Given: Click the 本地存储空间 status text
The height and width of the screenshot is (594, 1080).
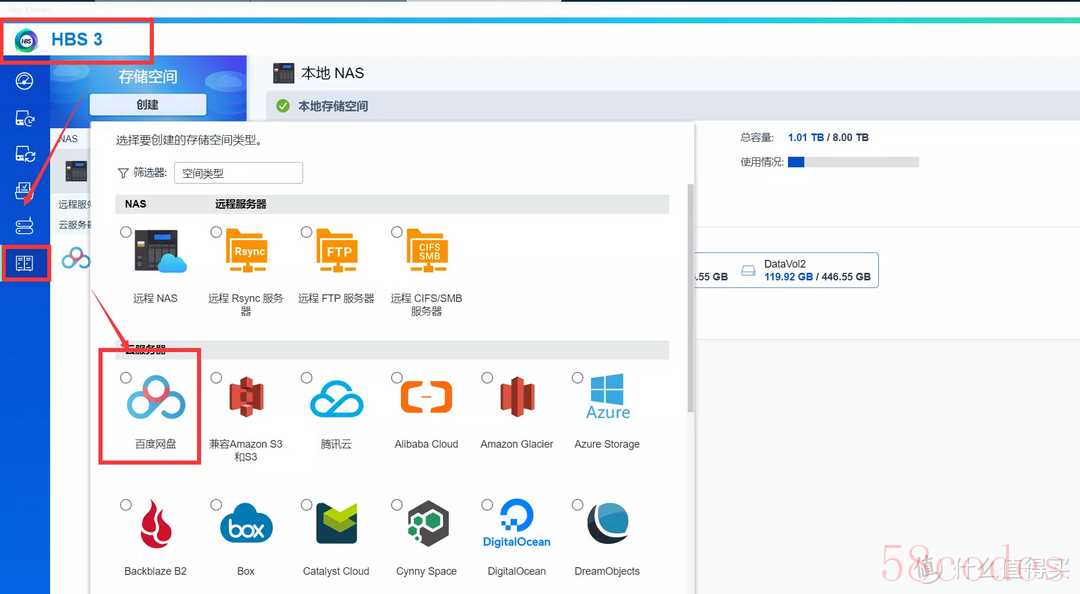Looking at the screenshot, I should 333,106.
